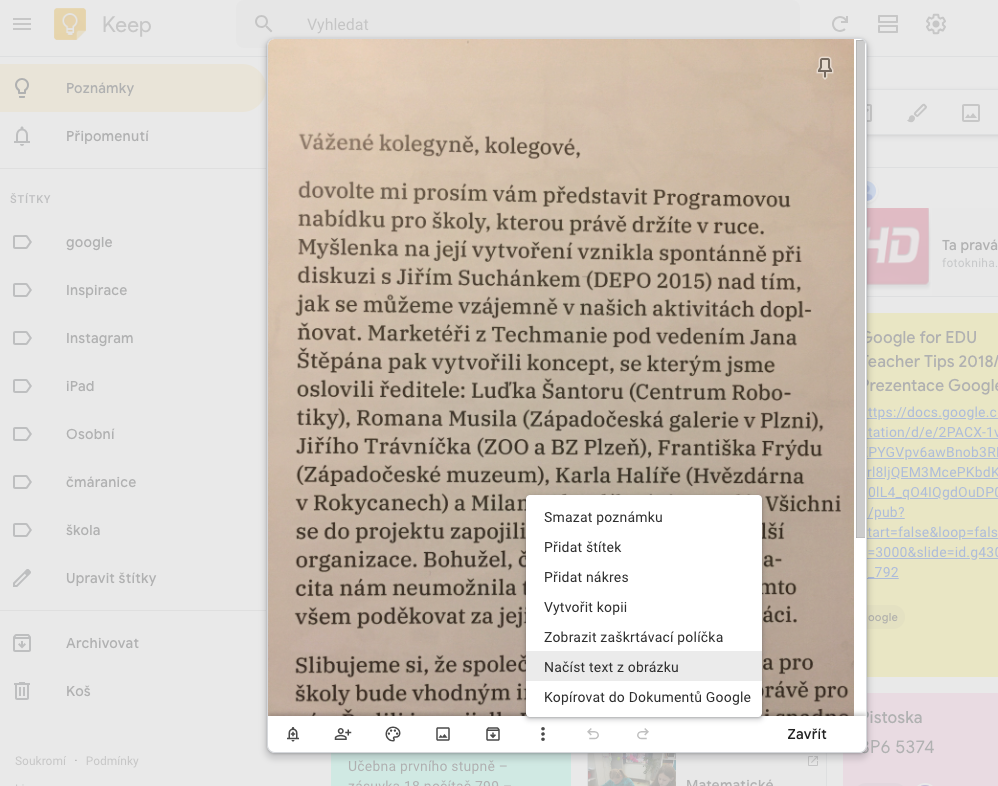This screenshot has height=786, width=998.
Task: Click the Poznámky lightbulb icon
Action: coord(22,88)
